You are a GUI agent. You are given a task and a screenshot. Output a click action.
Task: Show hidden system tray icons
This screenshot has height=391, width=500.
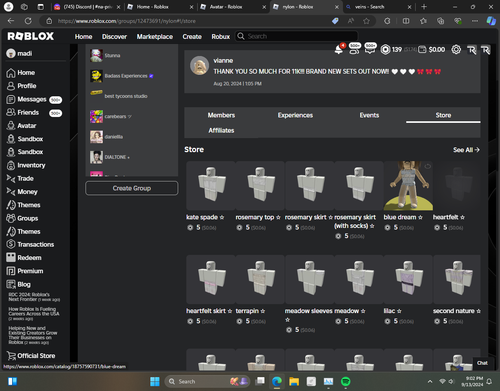430,381
